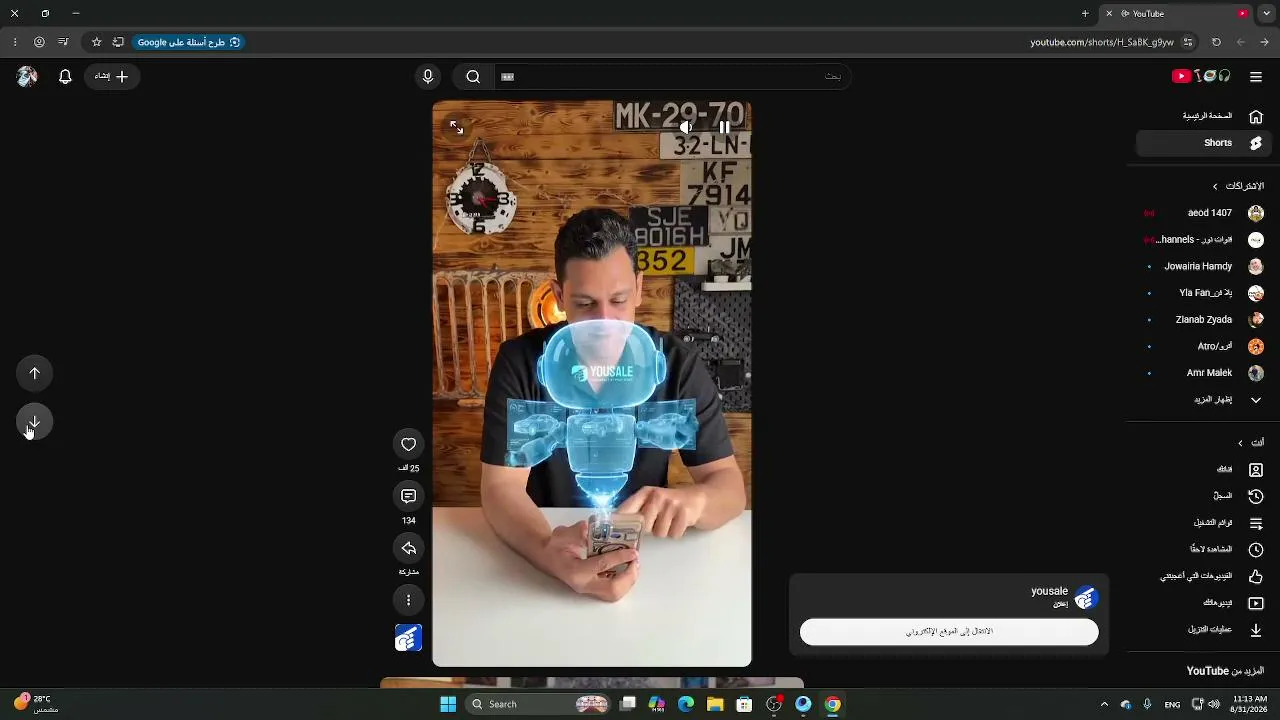Screen dimensions: 1280x720
Task: Click the إنشاء create button
Action: (111, 76)
